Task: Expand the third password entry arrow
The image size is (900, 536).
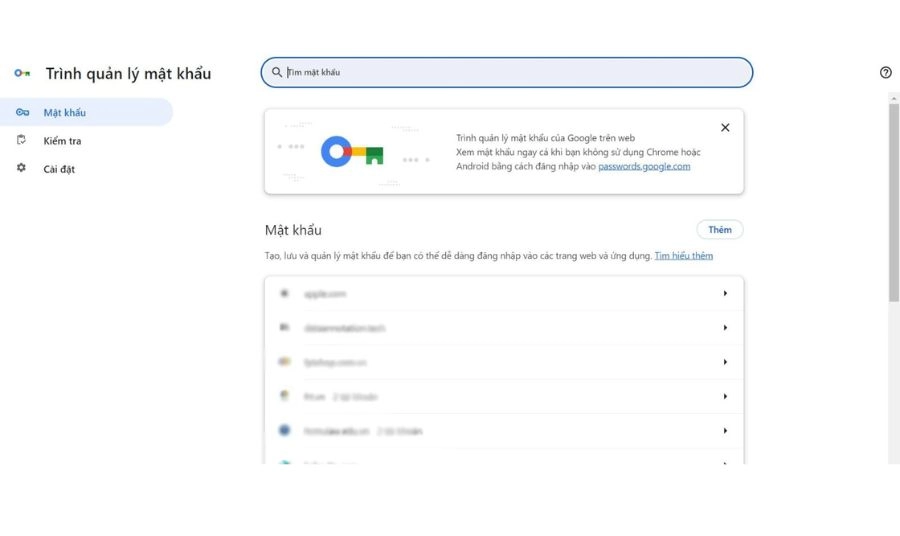Action: pyautogui.click(x=725, y=362)
